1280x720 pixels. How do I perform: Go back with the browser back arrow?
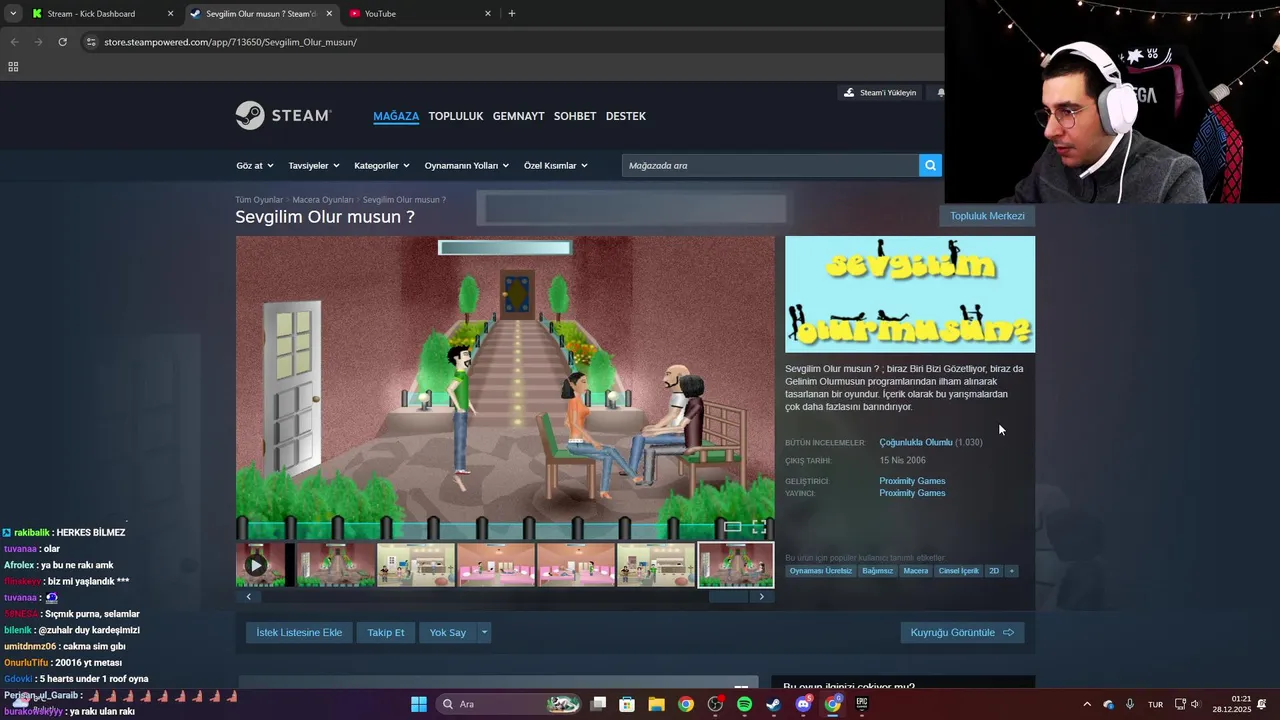[14, 42]
